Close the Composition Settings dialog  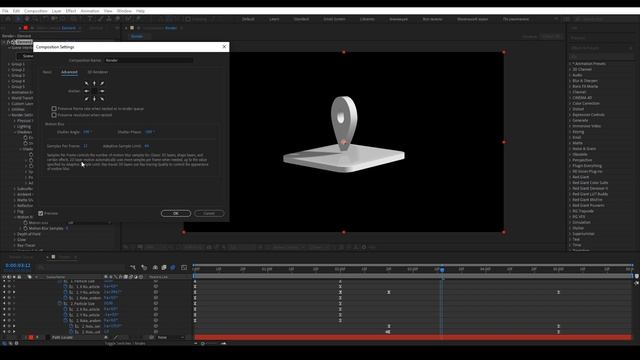[224, 47]
